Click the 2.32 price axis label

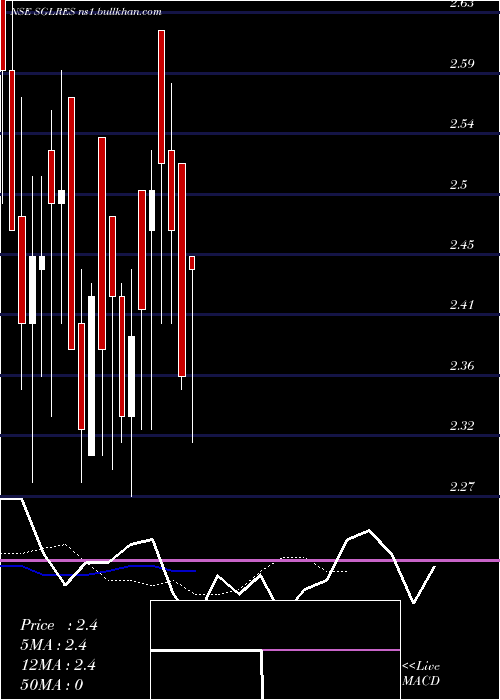(462, 425)
